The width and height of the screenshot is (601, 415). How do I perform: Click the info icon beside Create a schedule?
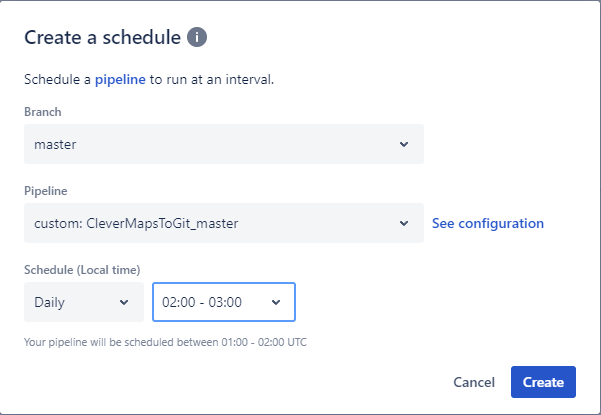[198, 38]
